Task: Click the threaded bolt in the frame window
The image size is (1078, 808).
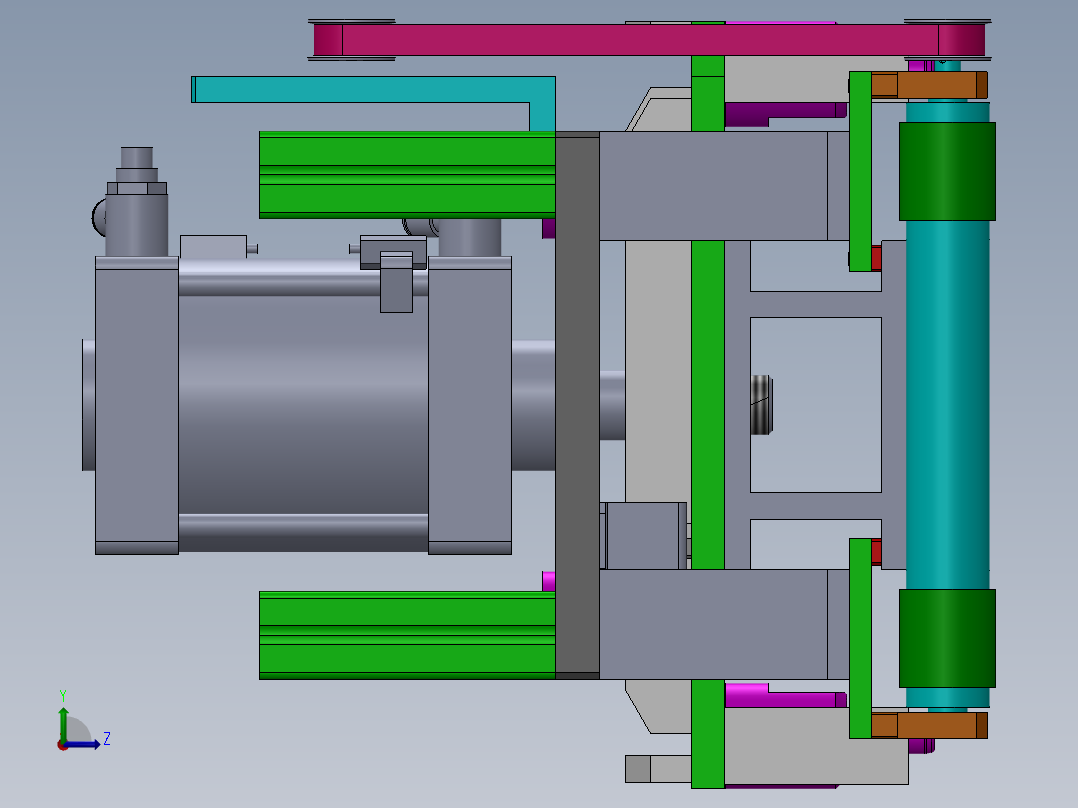Action: click(761, 405)
